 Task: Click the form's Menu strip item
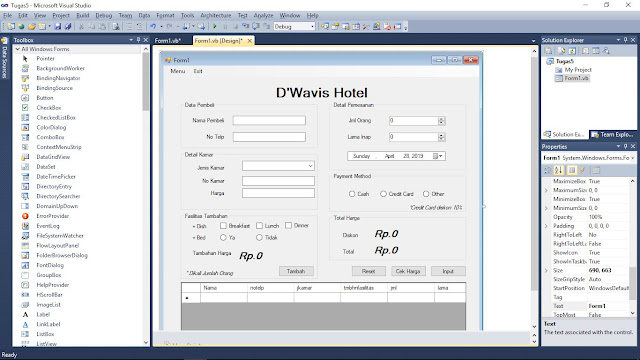pos(178,71)
